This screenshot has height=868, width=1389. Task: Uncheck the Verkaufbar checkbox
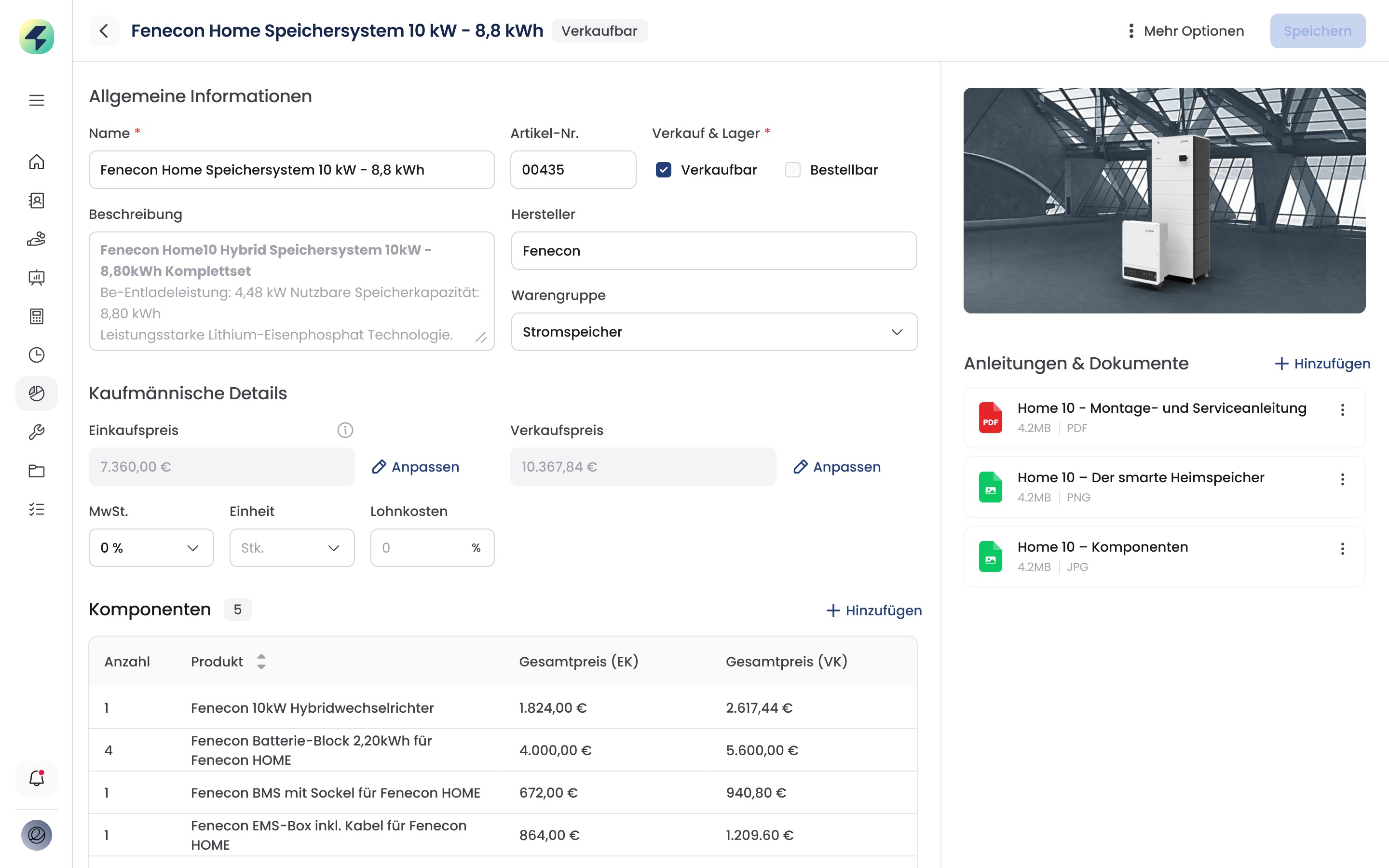point(664,170)
